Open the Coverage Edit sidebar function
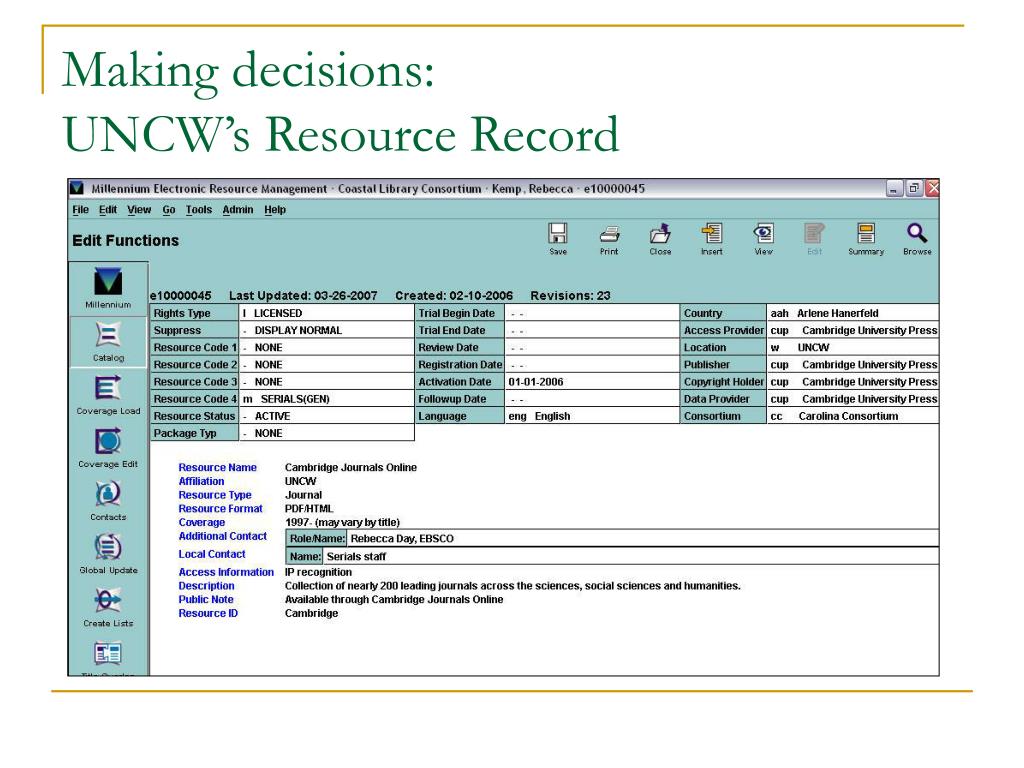This screenshot has height=768, width=1024. [x=108, y=448]
